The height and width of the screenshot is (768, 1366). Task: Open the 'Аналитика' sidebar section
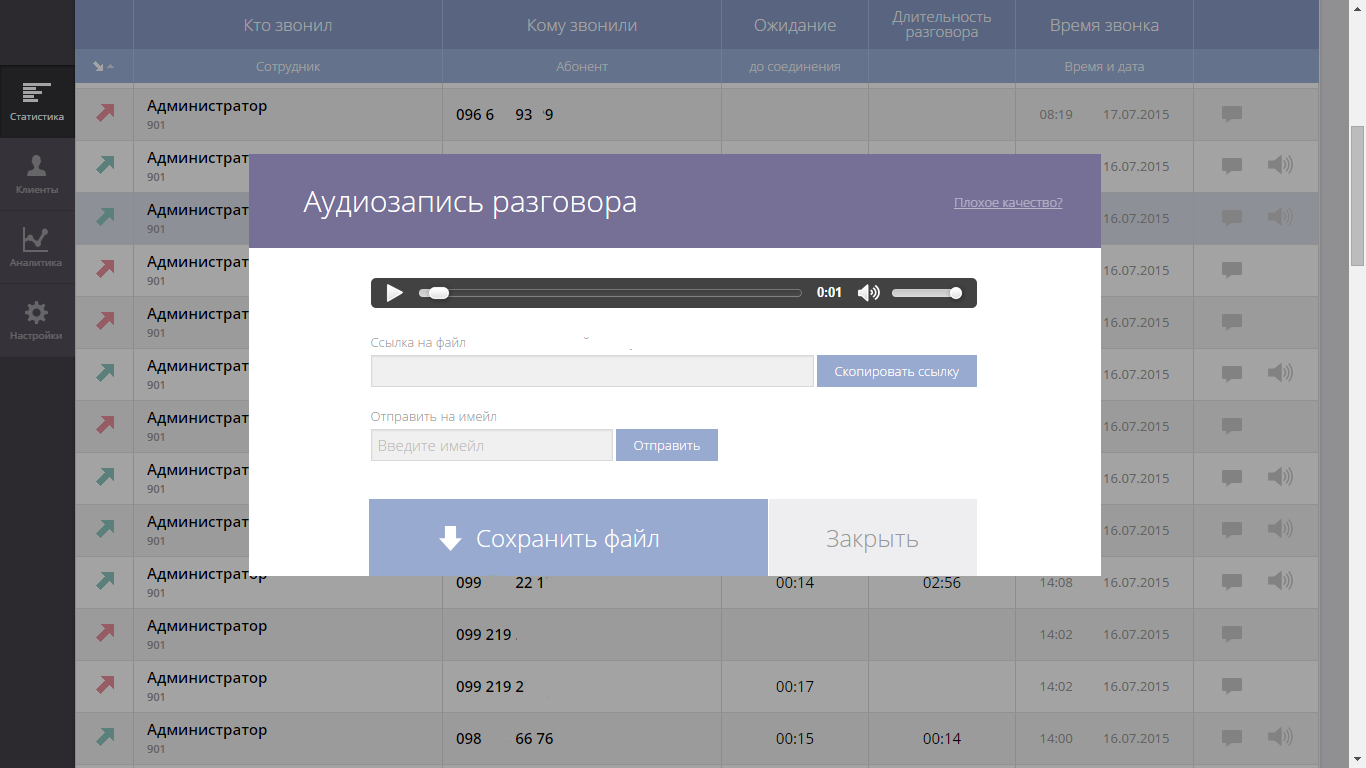point(37,248)
